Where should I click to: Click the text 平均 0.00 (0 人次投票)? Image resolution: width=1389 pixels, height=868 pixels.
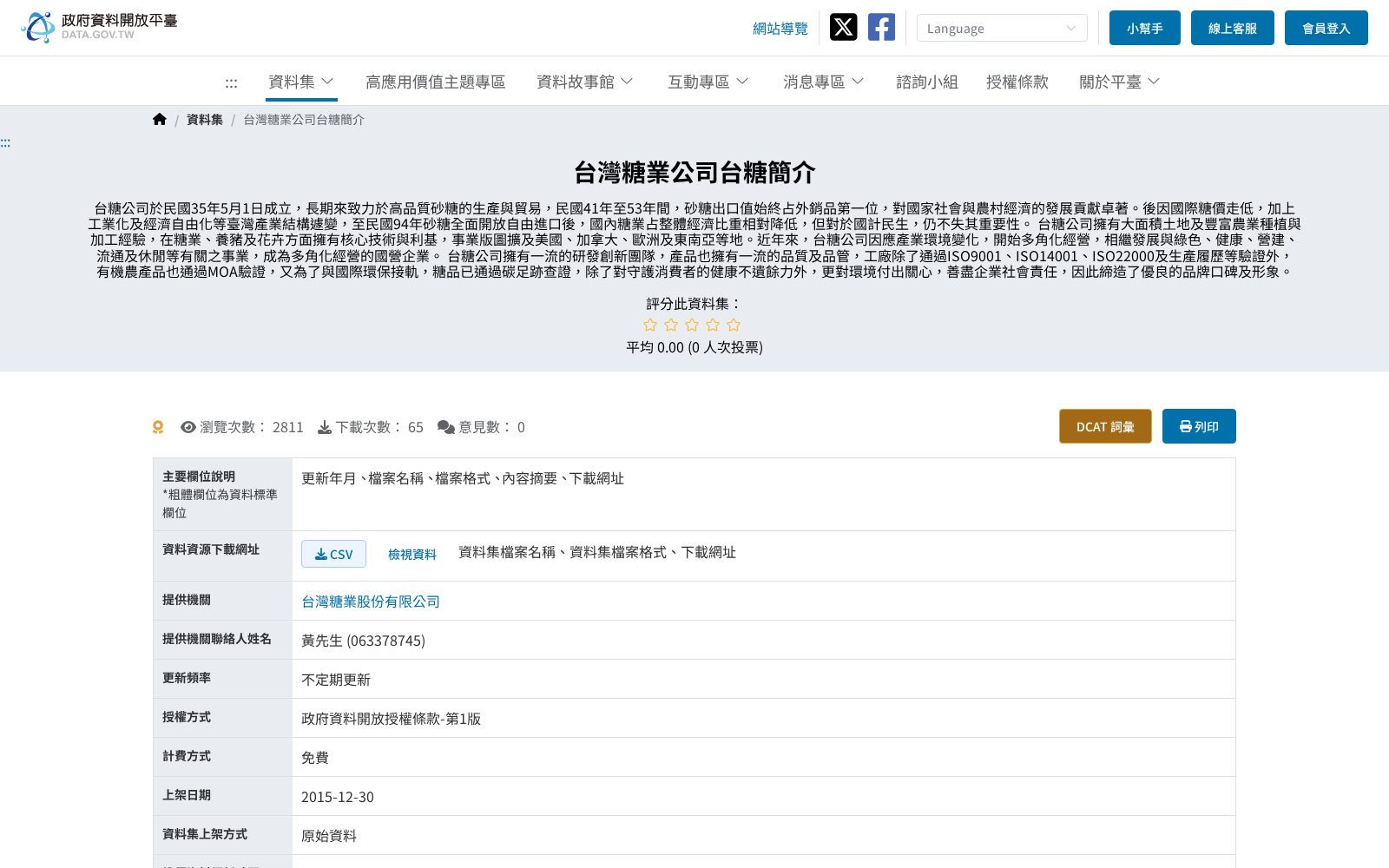pos(694,347)
